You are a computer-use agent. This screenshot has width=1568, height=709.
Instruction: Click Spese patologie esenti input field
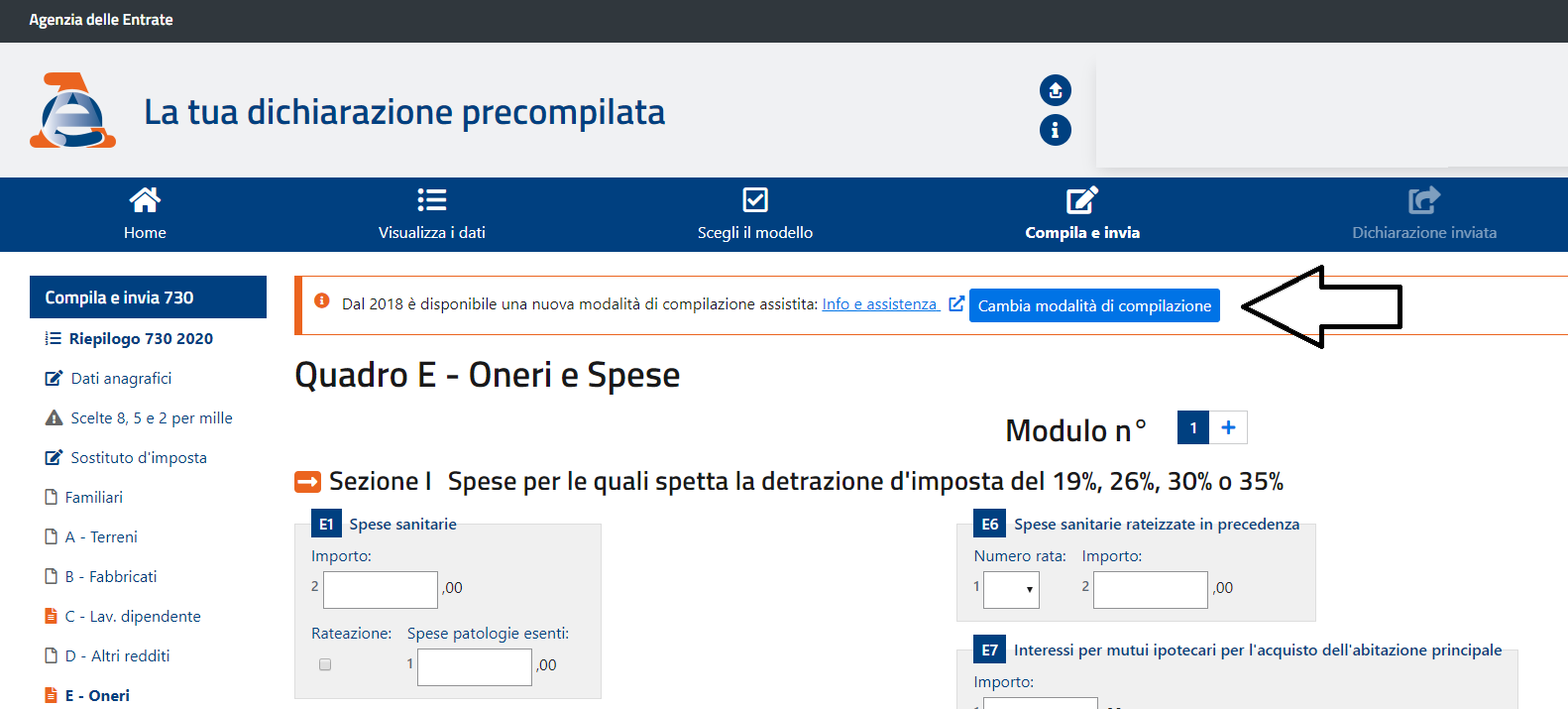coord(475,666)
